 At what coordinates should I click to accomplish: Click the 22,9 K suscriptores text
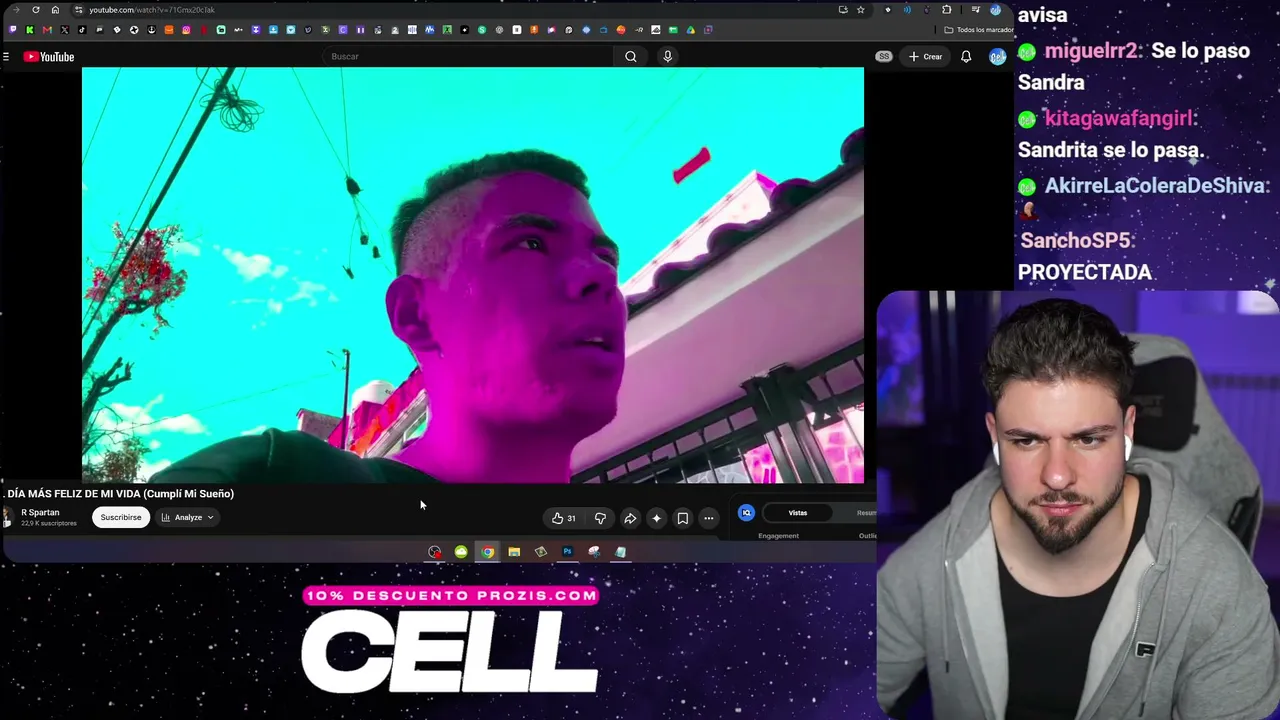tap(48, 523)
